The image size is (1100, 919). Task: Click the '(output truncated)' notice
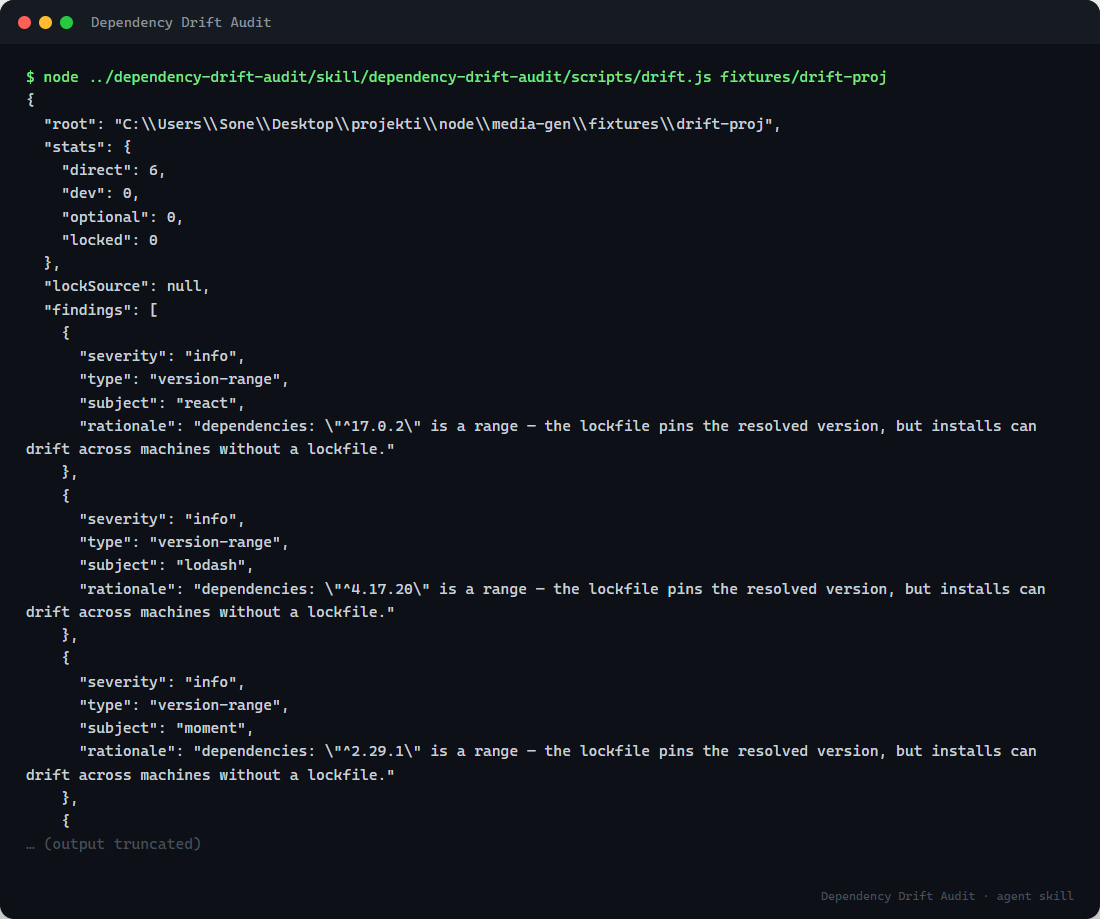click(114, 843)
